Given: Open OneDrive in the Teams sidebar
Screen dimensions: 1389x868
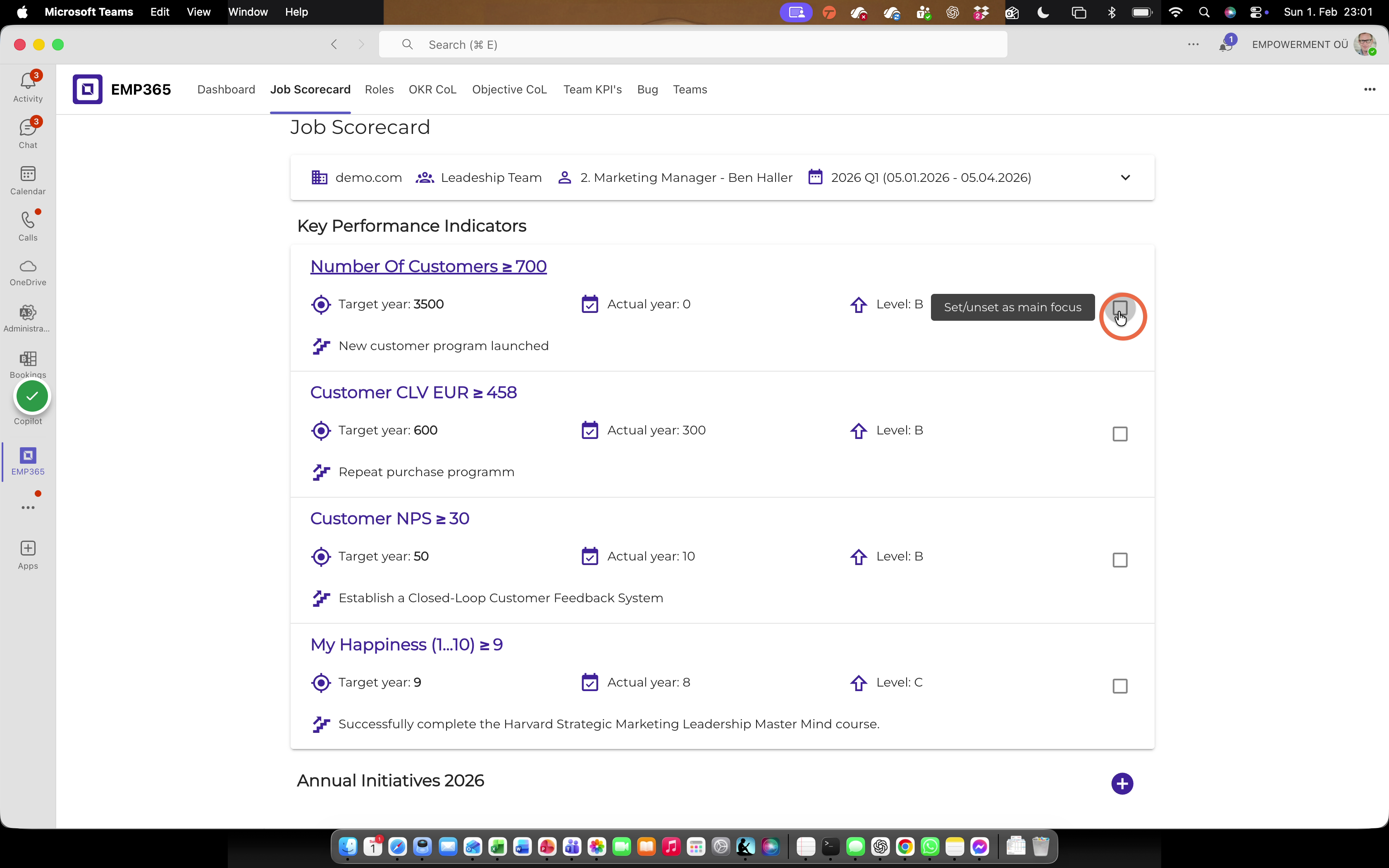Looking at the screenshot, I should pos(28,272).
